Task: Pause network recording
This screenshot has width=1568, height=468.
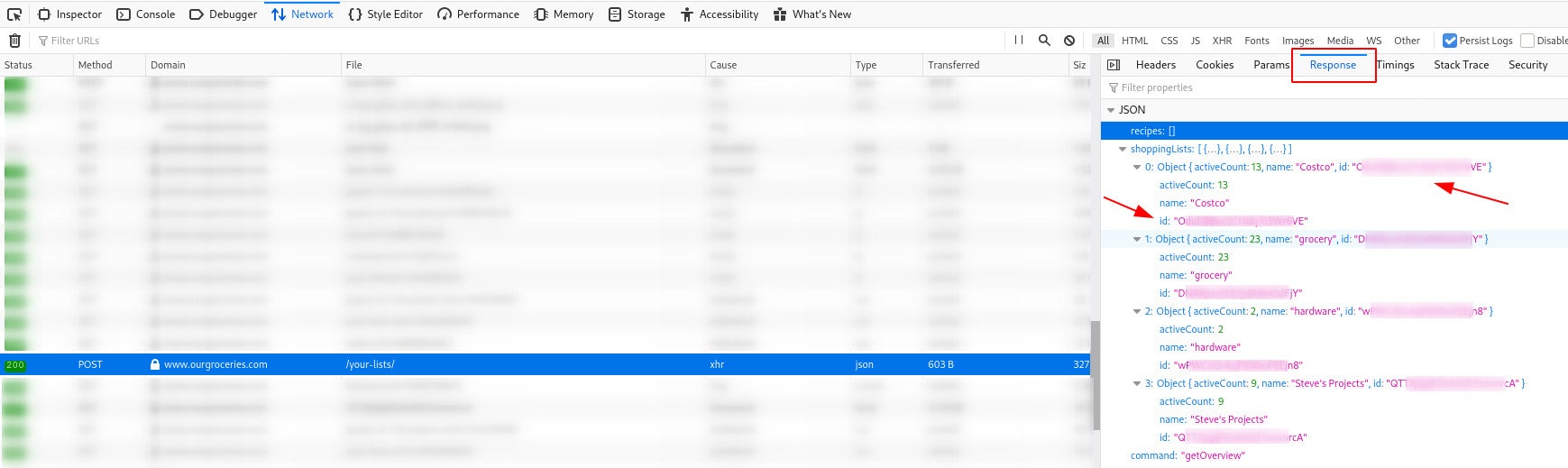Action: [1018, 41]
